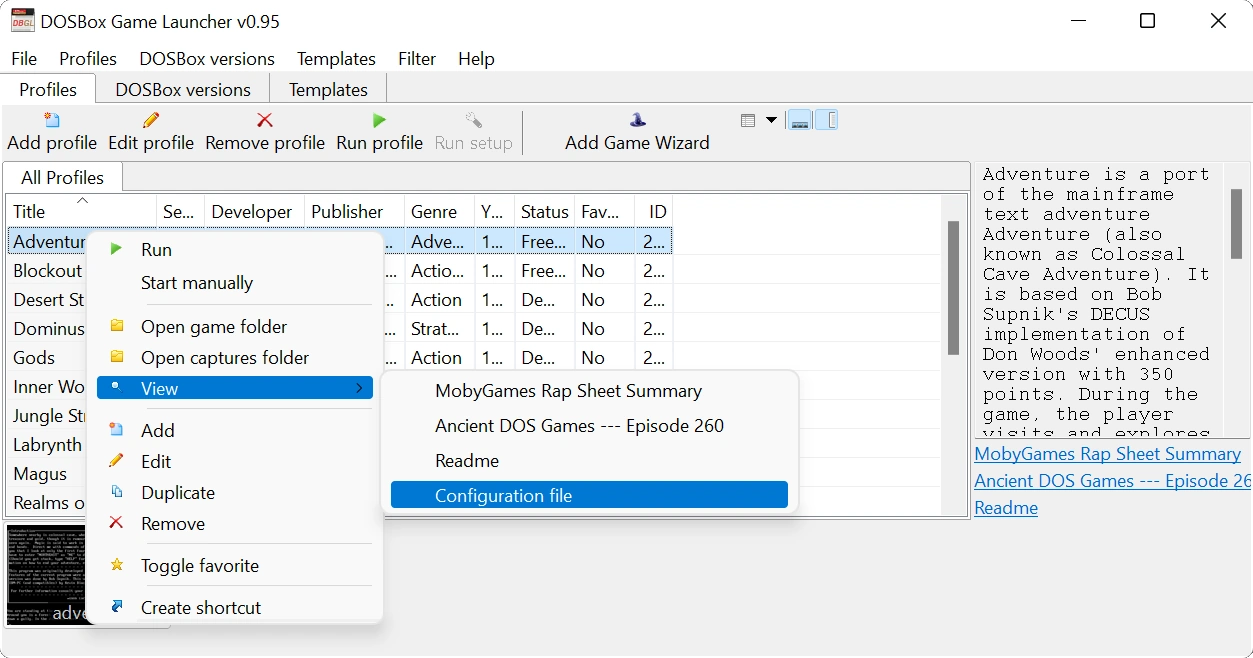Toggle the right-side notes pane layout button
This screenshot has height=658, width=1253.
pyautogui.click(x=827, y=121)
